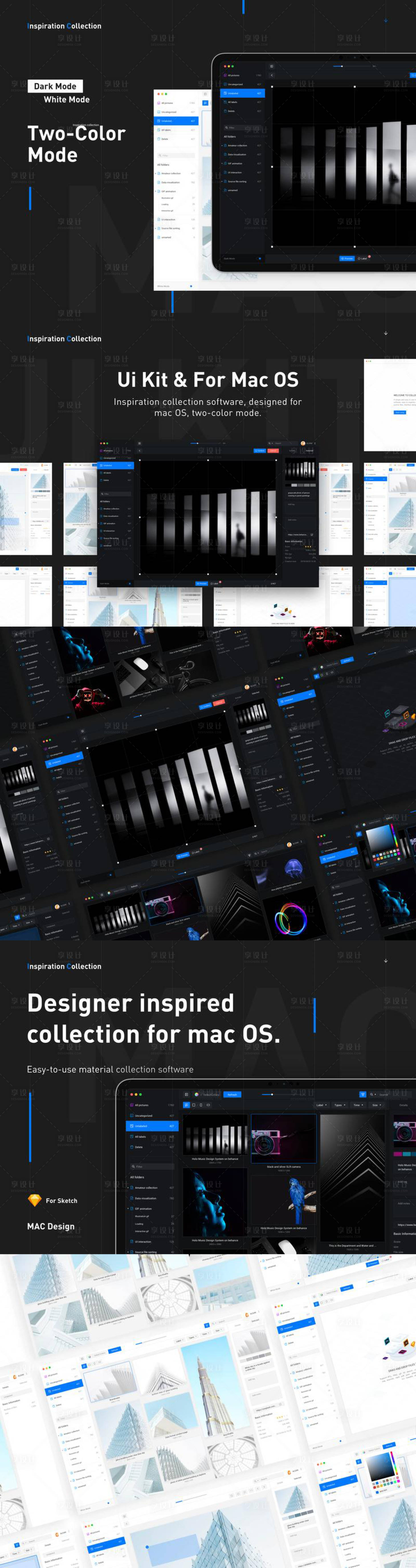Click blue square icon atop white sidebar panel
416x1568 pixels.
click(x=205, y=103)
